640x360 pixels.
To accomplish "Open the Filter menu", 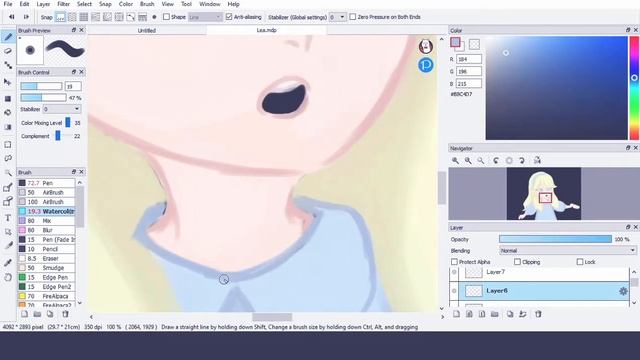I will [63, 4].
